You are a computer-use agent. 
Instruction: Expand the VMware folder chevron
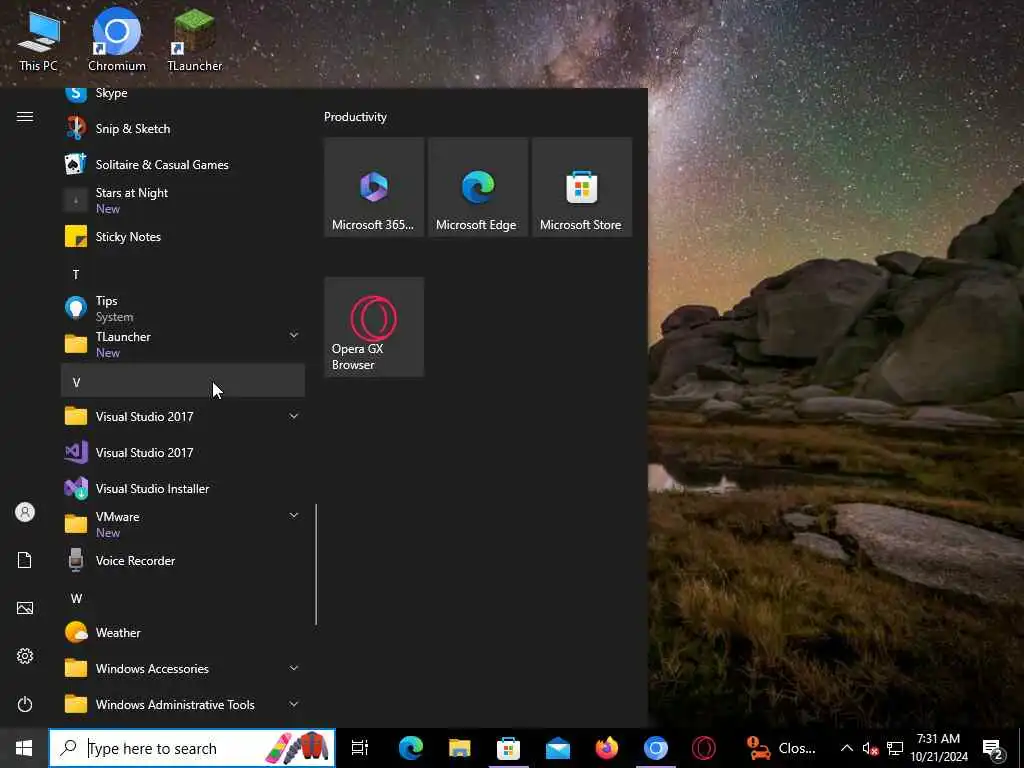pyautogui.click(x=294, y=515)
